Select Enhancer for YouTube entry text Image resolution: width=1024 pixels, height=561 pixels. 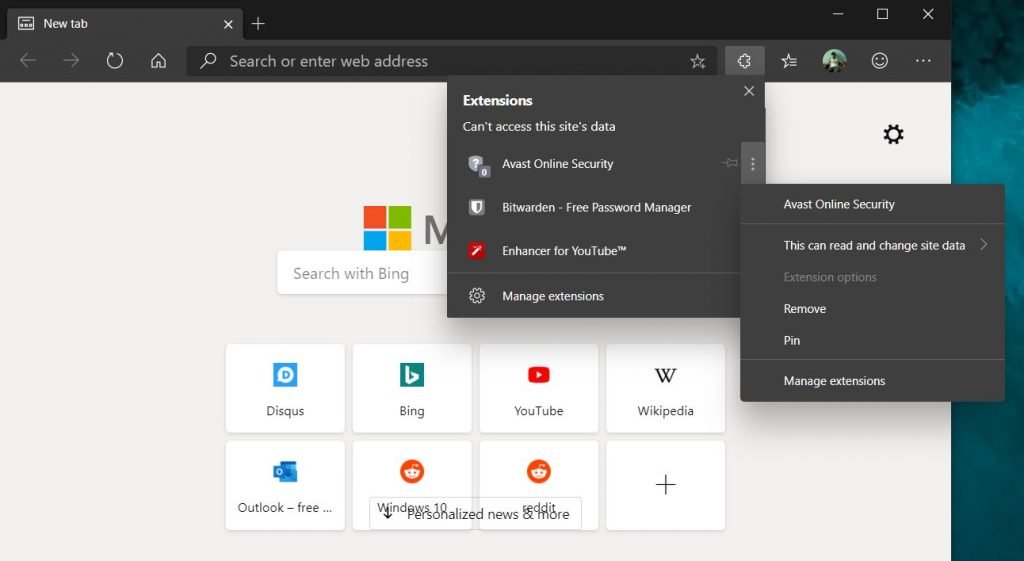pyautogui.click(x=564, y=251)
